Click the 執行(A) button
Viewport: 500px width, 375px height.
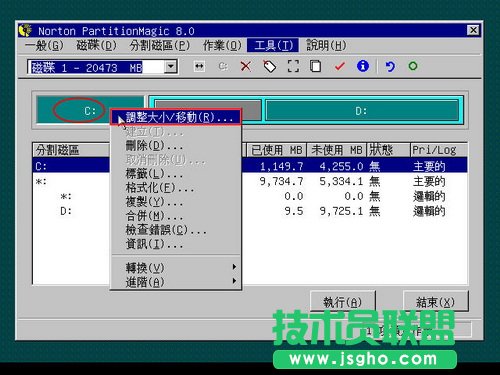(343, 302)
